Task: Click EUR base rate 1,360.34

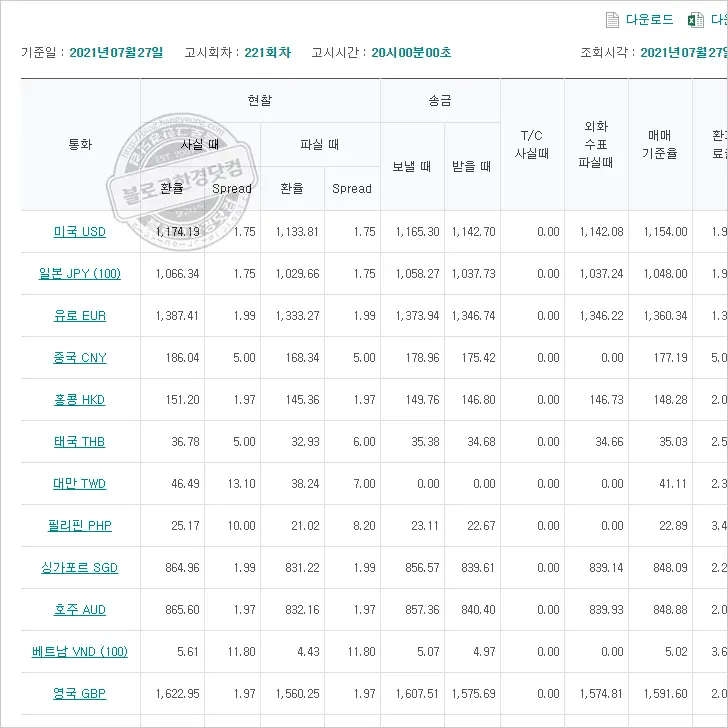Action: pyautogui.click(x=665, y=316)
